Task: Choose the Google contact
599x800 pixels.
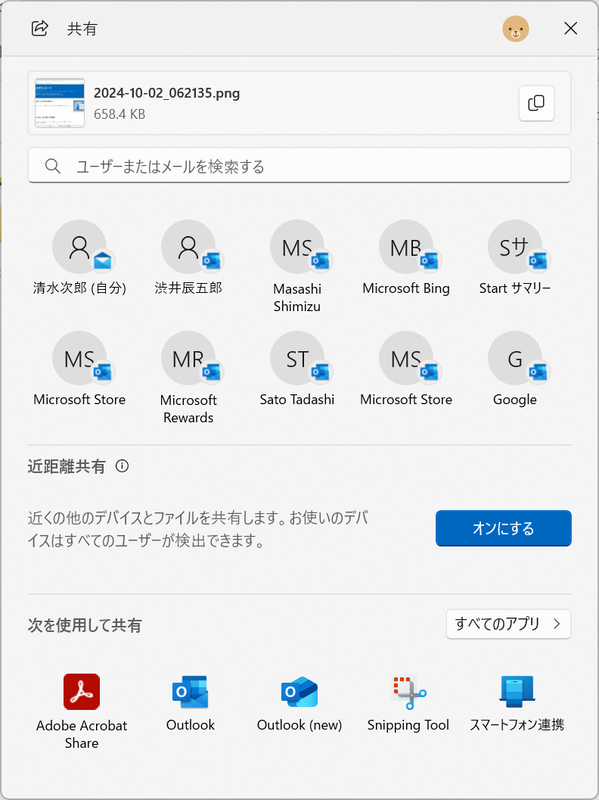Action: (x=515, y=370)
